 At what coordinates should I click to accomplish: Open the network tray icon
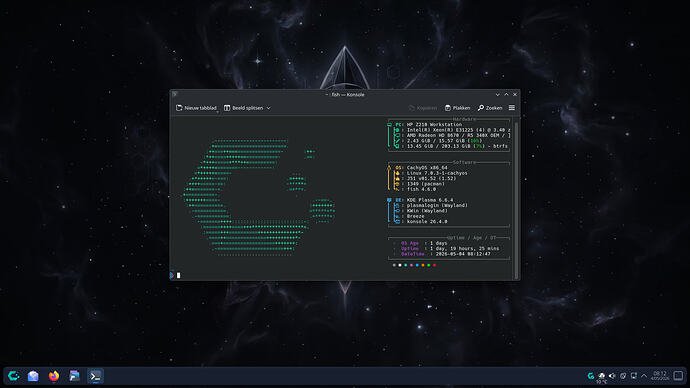pos(634,376)
